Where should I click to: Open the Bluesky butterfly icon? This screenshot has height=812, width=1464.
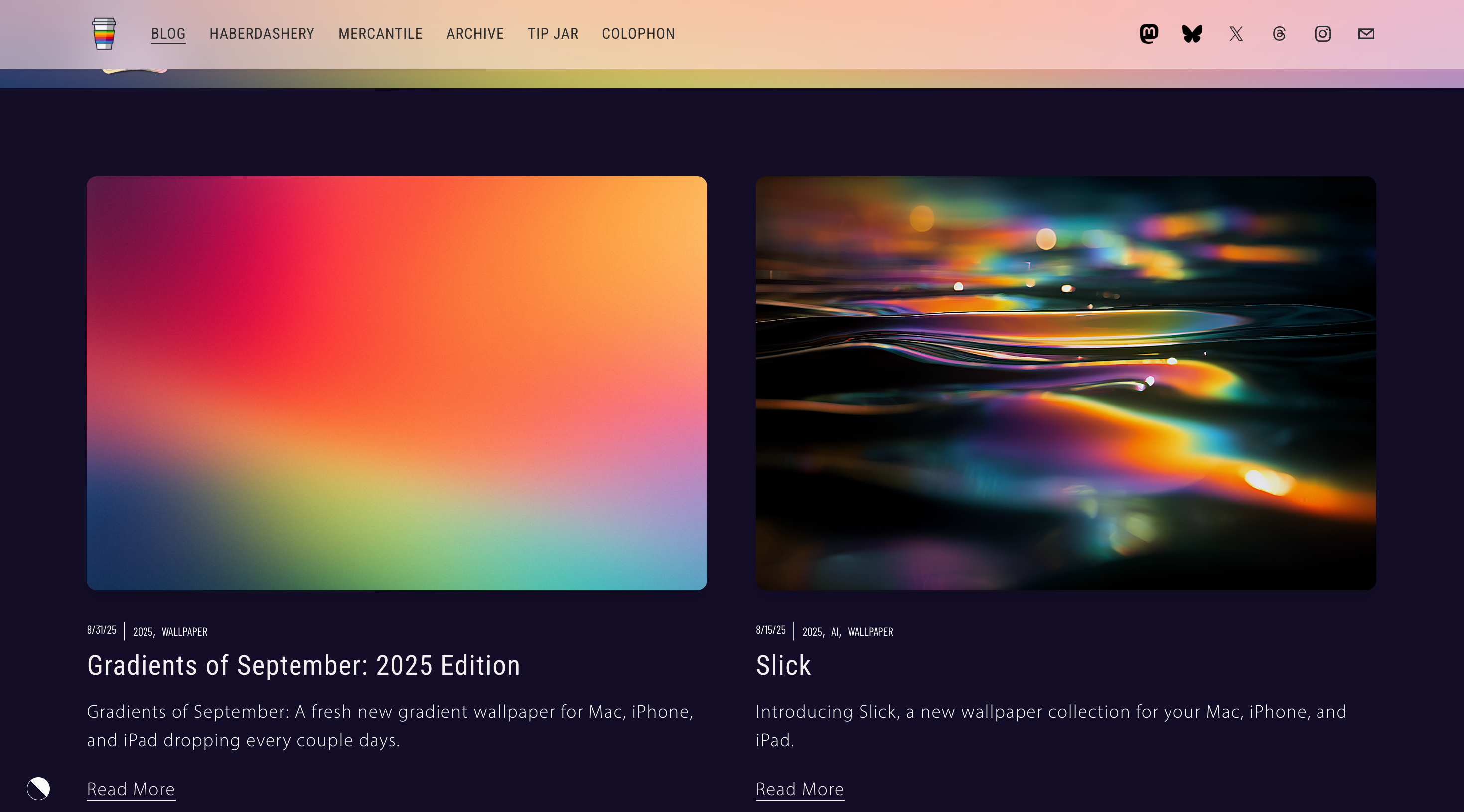[x=1192, y=34]
